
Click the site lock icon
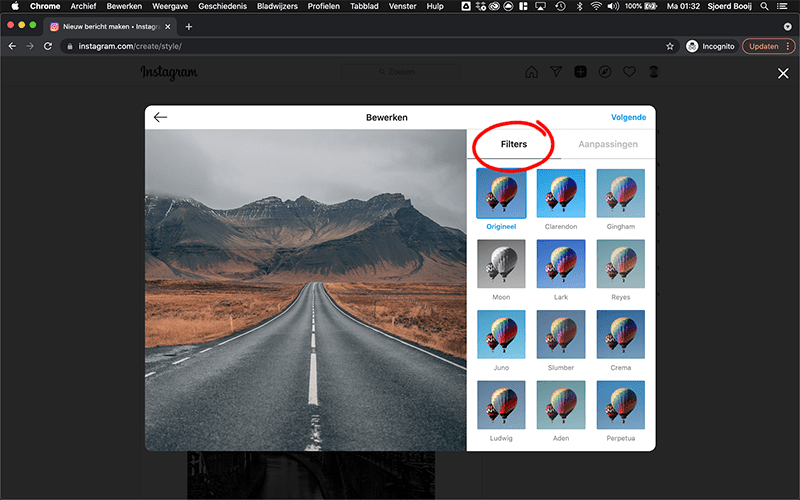pos(70,46)
